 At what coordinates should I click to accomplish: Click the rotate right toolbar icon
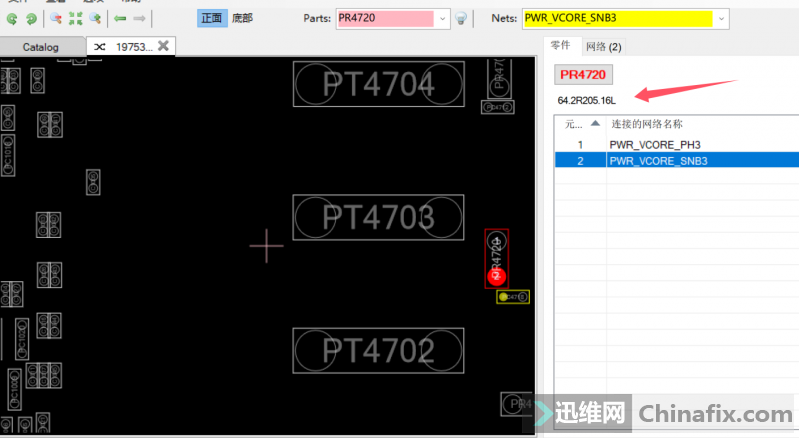click(x=31, y=18)
